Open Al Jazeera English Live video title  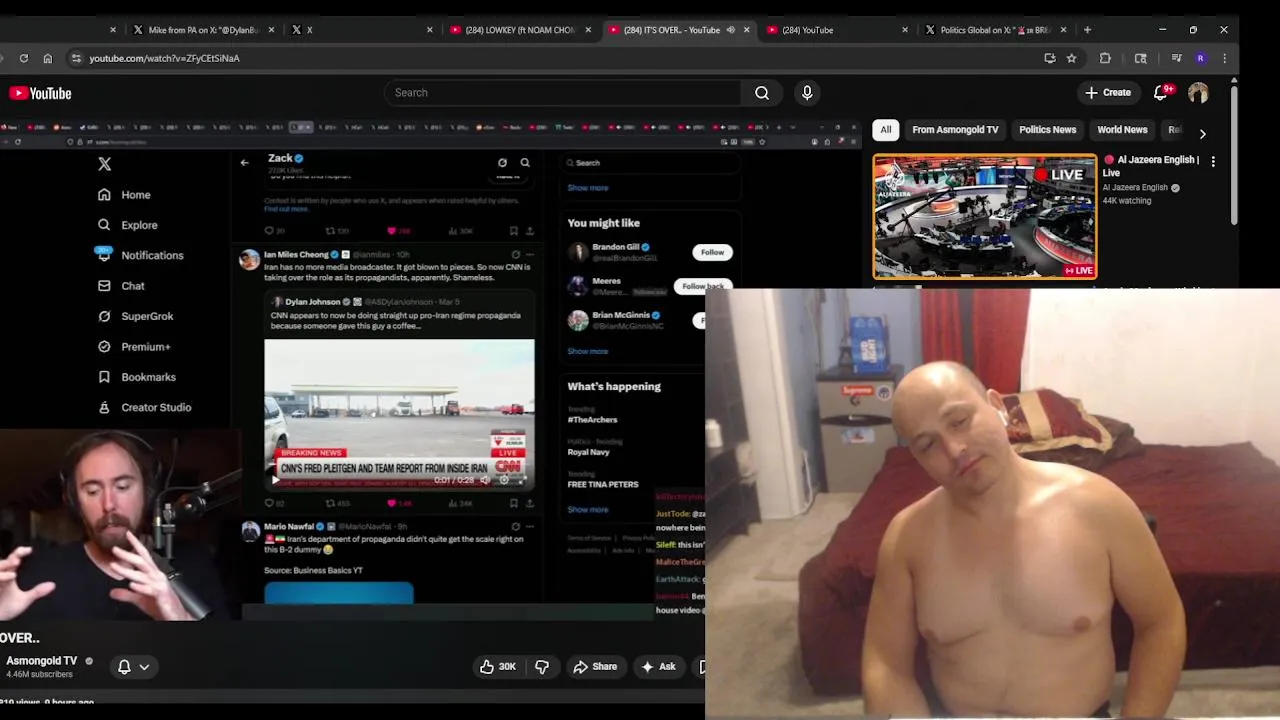(x=1151, y=166)
